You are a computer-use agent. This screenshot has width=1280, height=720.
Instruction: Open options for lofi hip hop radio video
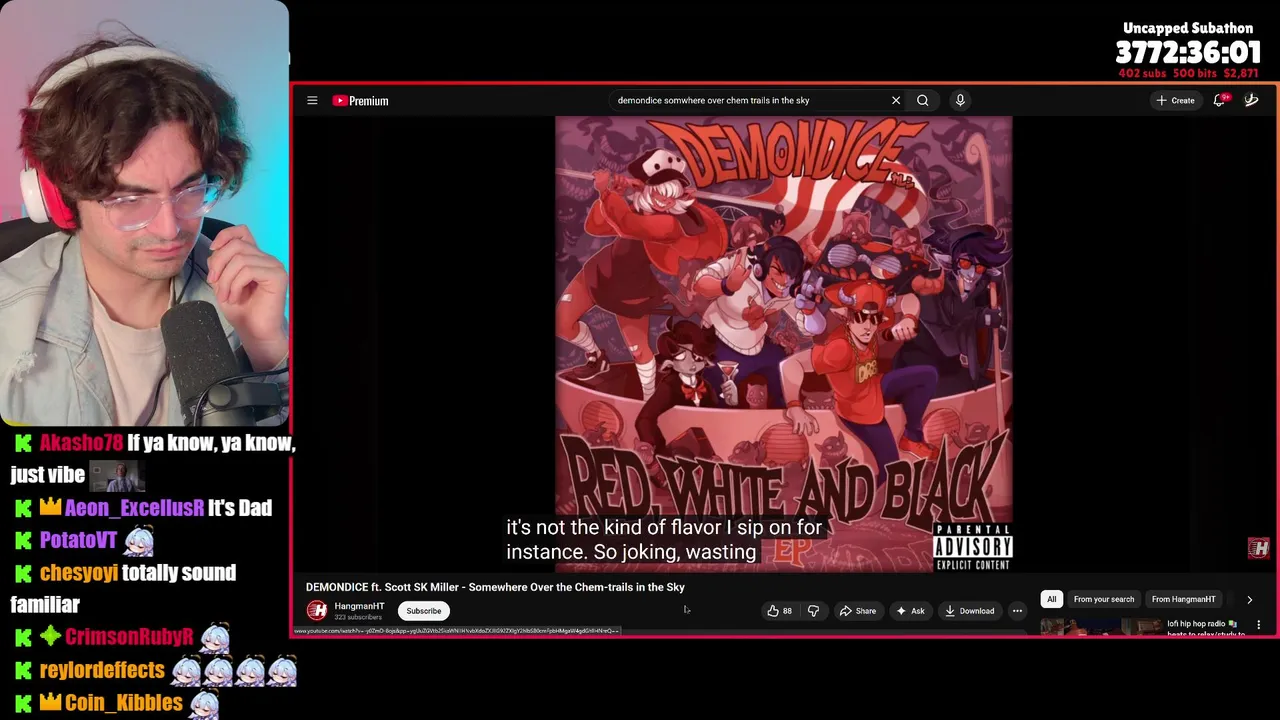pos(1258,625)
